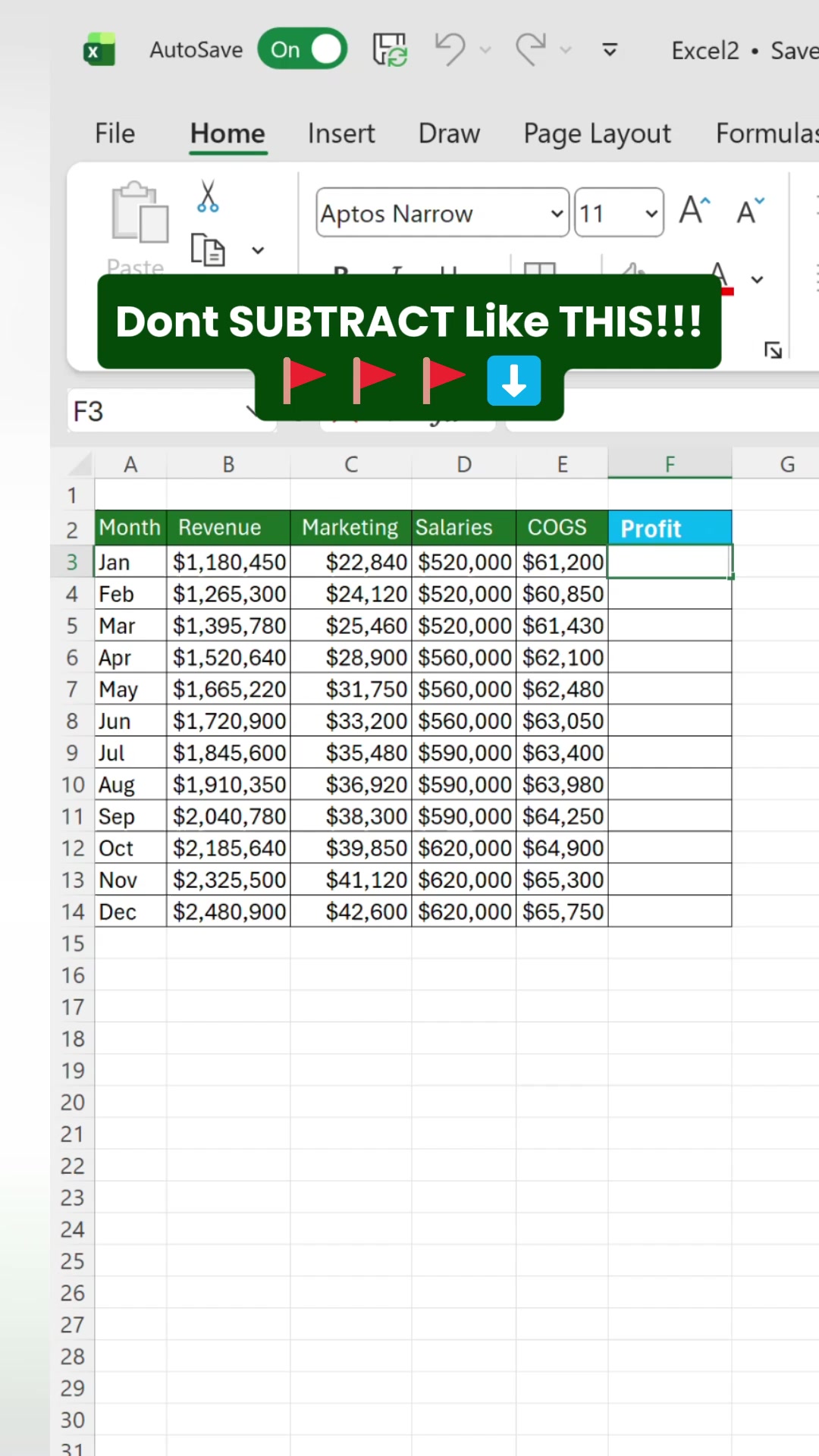
Task: Select the empty Profit cell for Dec
Action: tap(670, 912)
